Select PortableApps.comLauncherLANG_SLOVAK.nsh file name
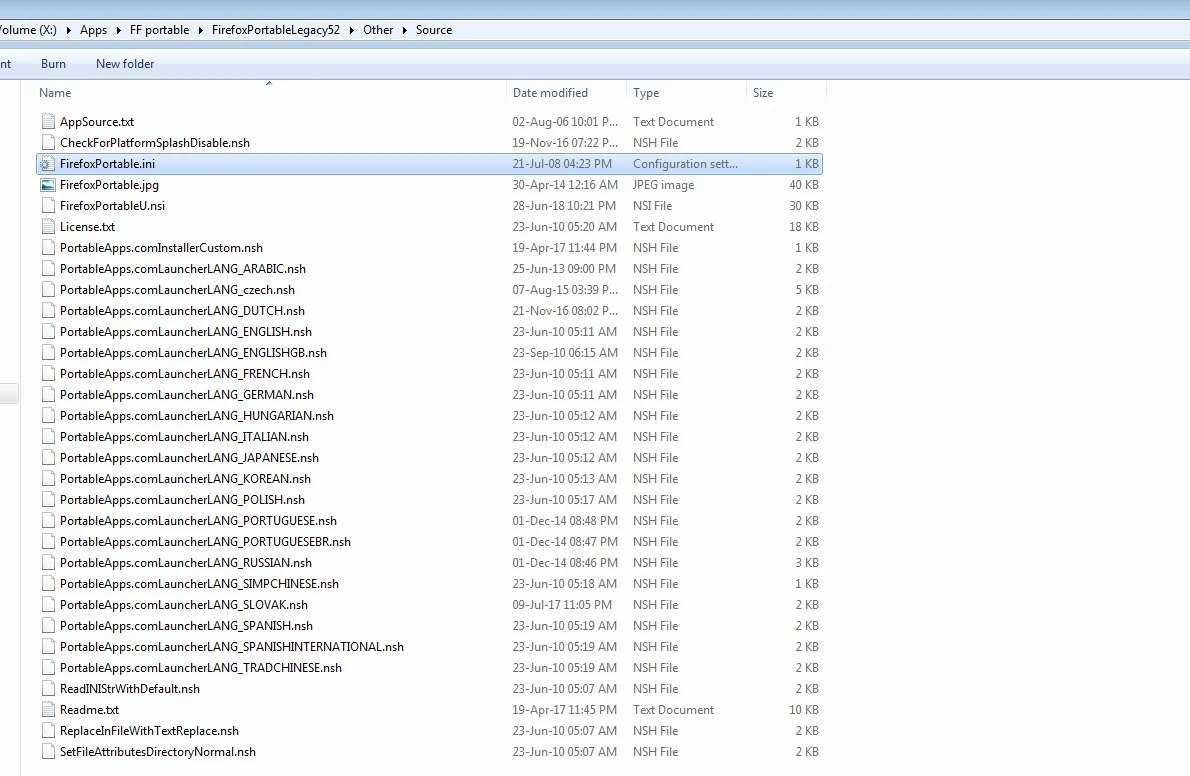 tap(184, 605)
